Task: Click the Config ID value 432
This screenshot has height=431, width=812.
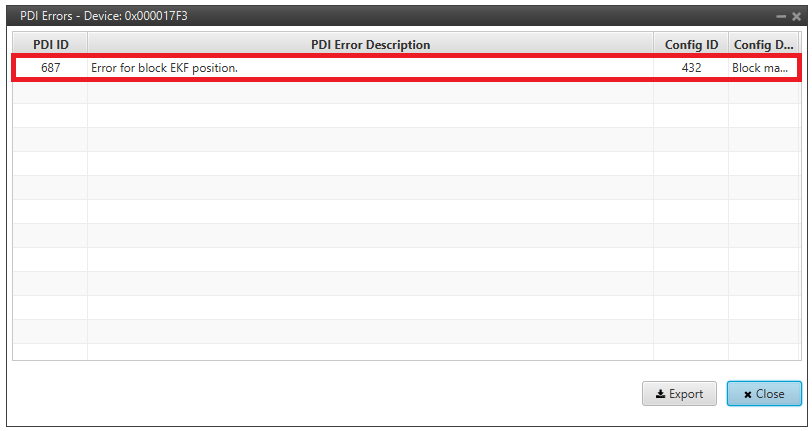Action: pyautogui.click(x=691, y=68)
